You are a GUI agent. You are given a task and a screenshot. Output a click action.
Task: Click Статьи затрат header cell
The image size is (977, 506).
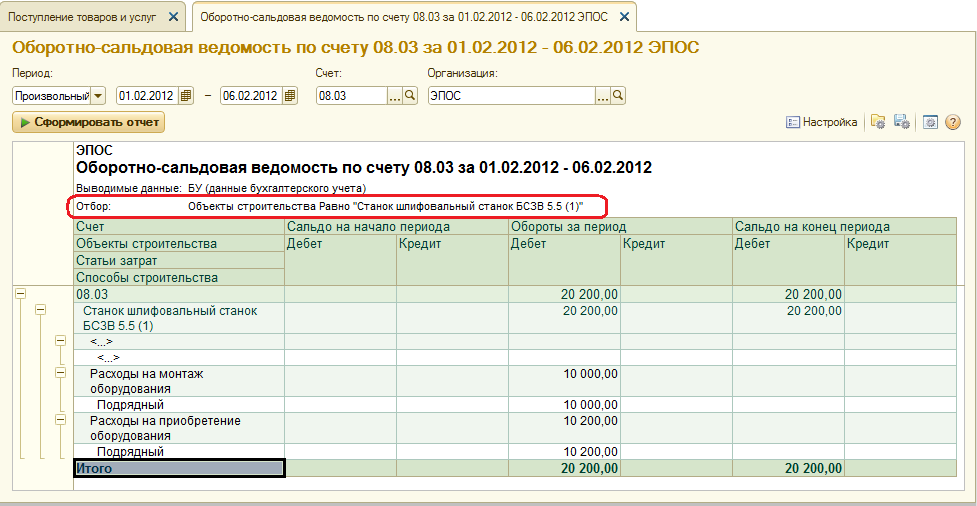[x=179, y=260]
